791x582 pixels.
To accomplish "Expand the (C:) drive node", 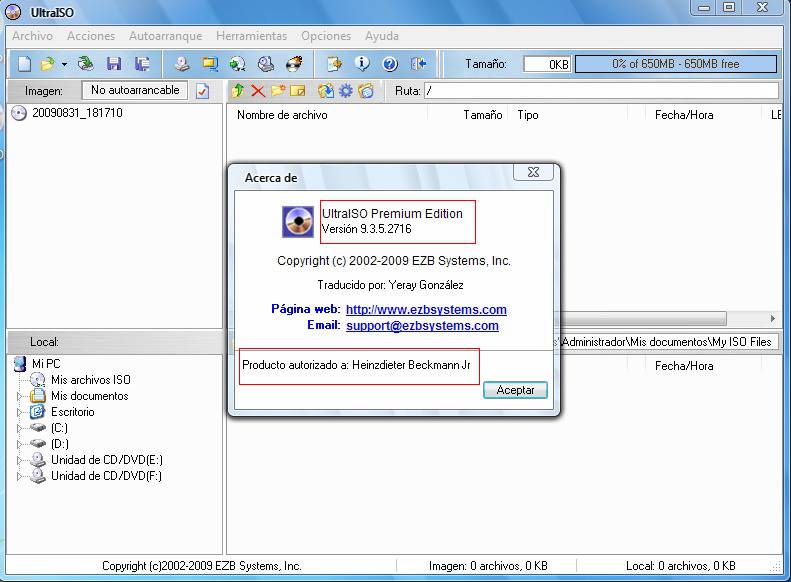I will coord(20,428).
